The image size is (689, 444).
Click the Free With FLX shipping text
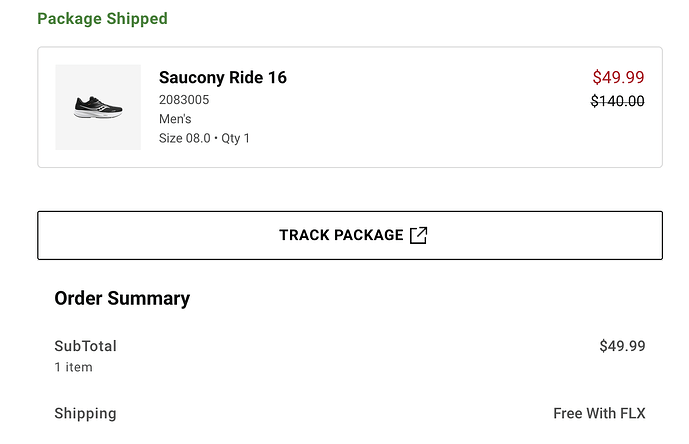tap(599, 413)
